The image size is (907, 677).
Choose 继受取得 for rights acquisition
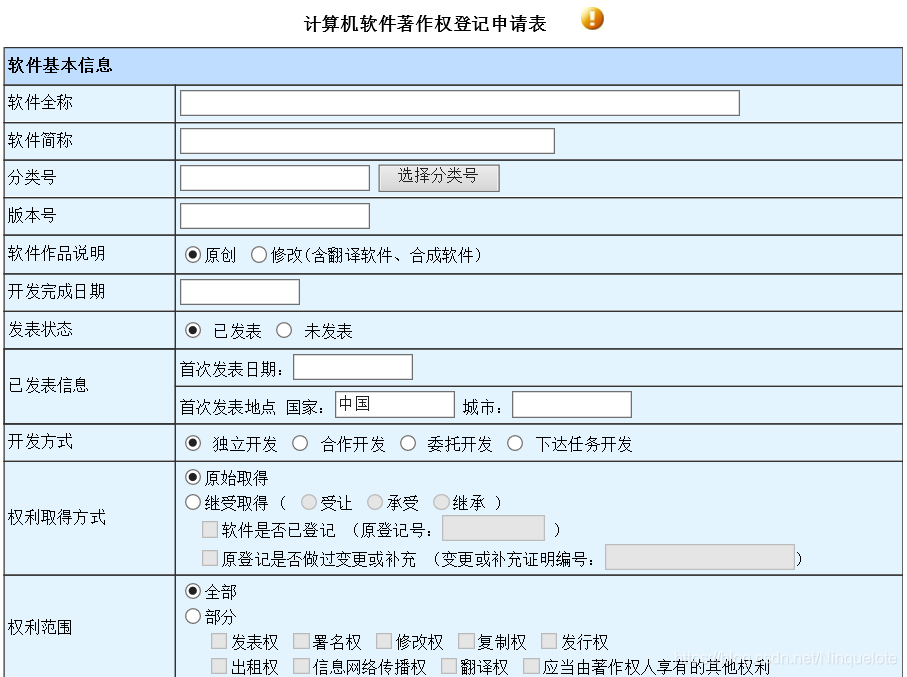pyautogui.click(x=192, y=502)
